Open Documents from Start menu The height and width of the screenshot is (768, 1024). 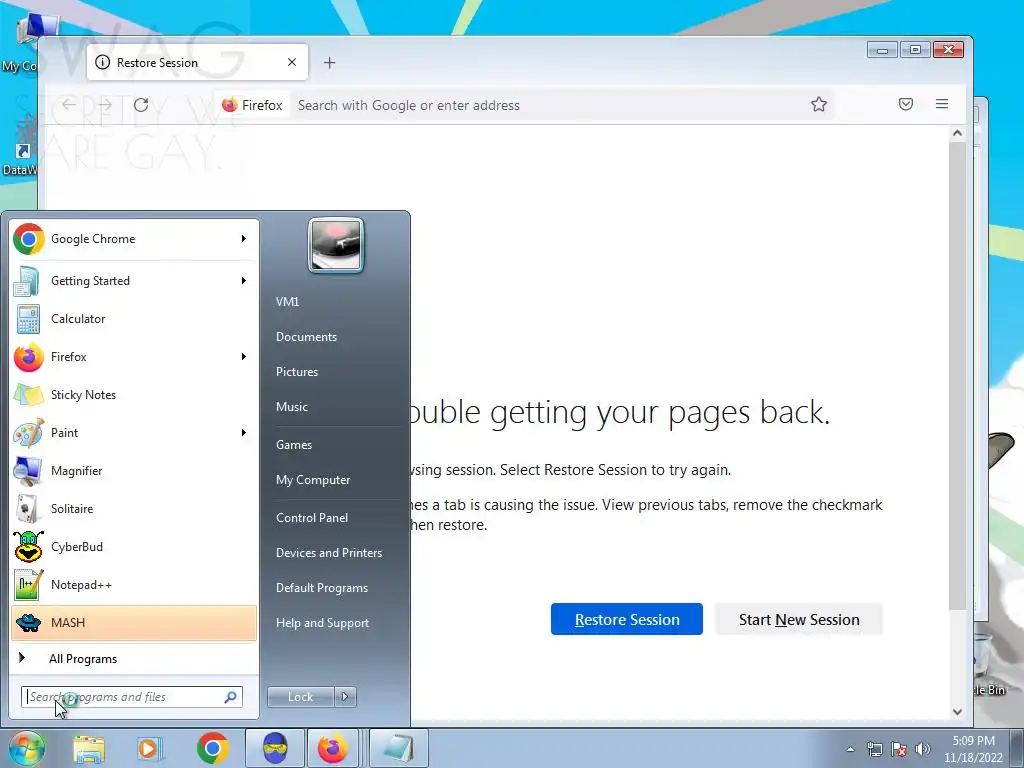click(x=306, y=337)
